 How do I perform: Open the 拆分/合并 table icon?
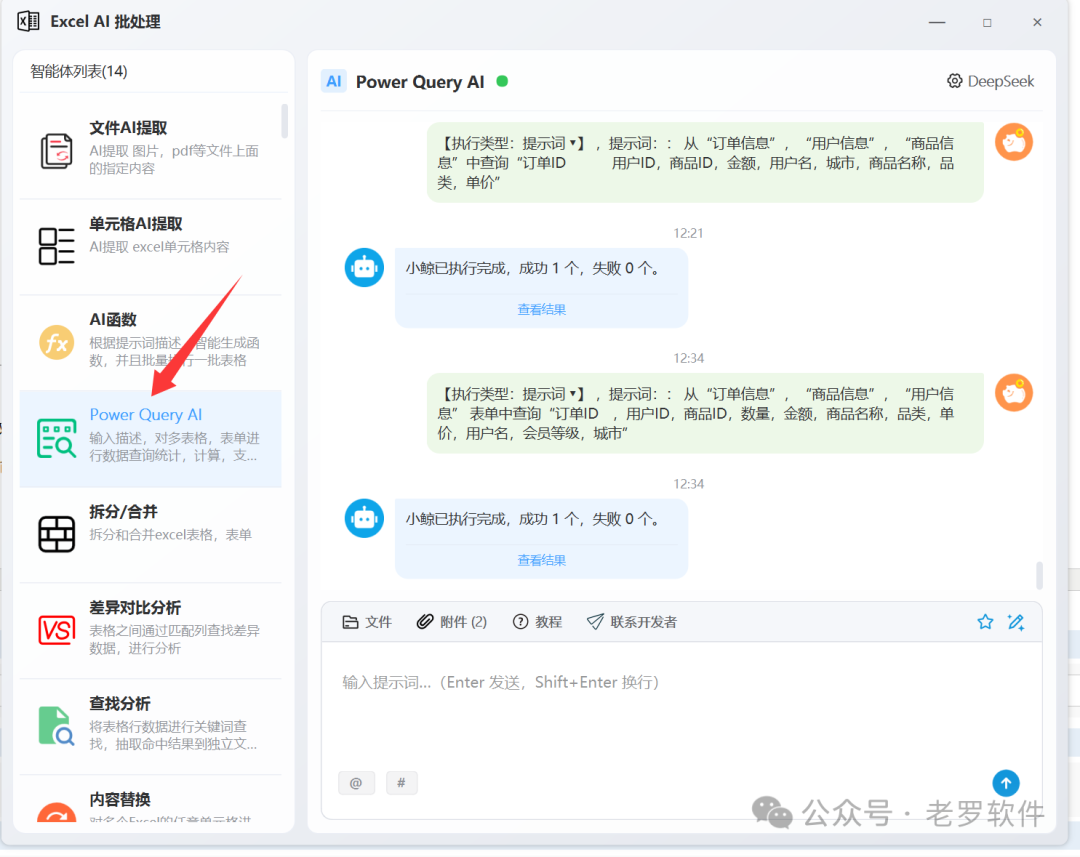click(56, 534)
